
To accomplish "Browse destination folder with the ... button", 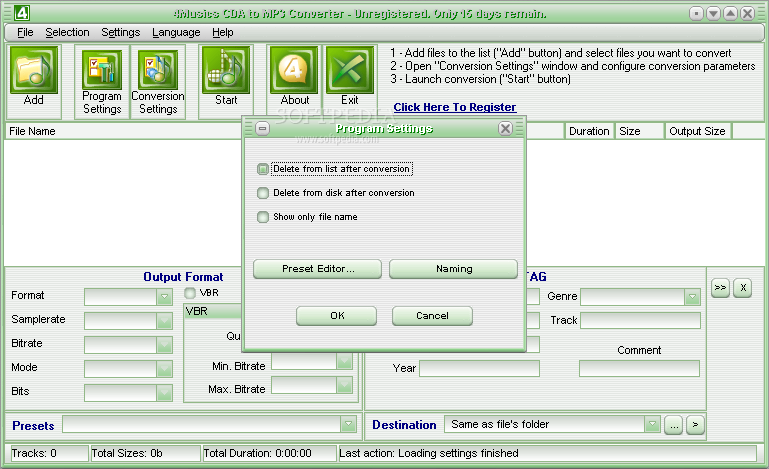I will [673, 425].
